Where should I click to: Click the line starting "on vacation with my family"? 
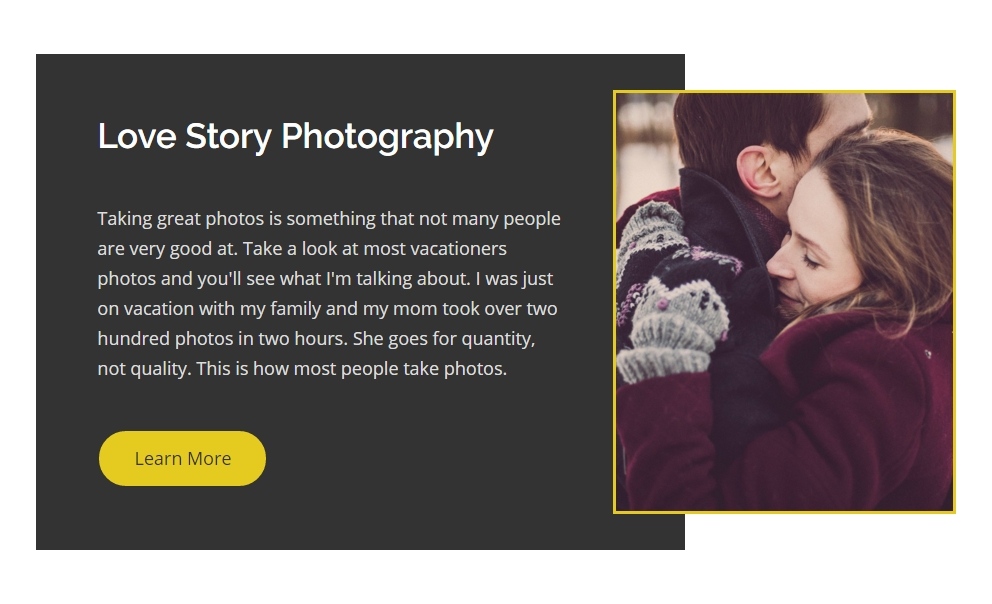pos(326,309)
